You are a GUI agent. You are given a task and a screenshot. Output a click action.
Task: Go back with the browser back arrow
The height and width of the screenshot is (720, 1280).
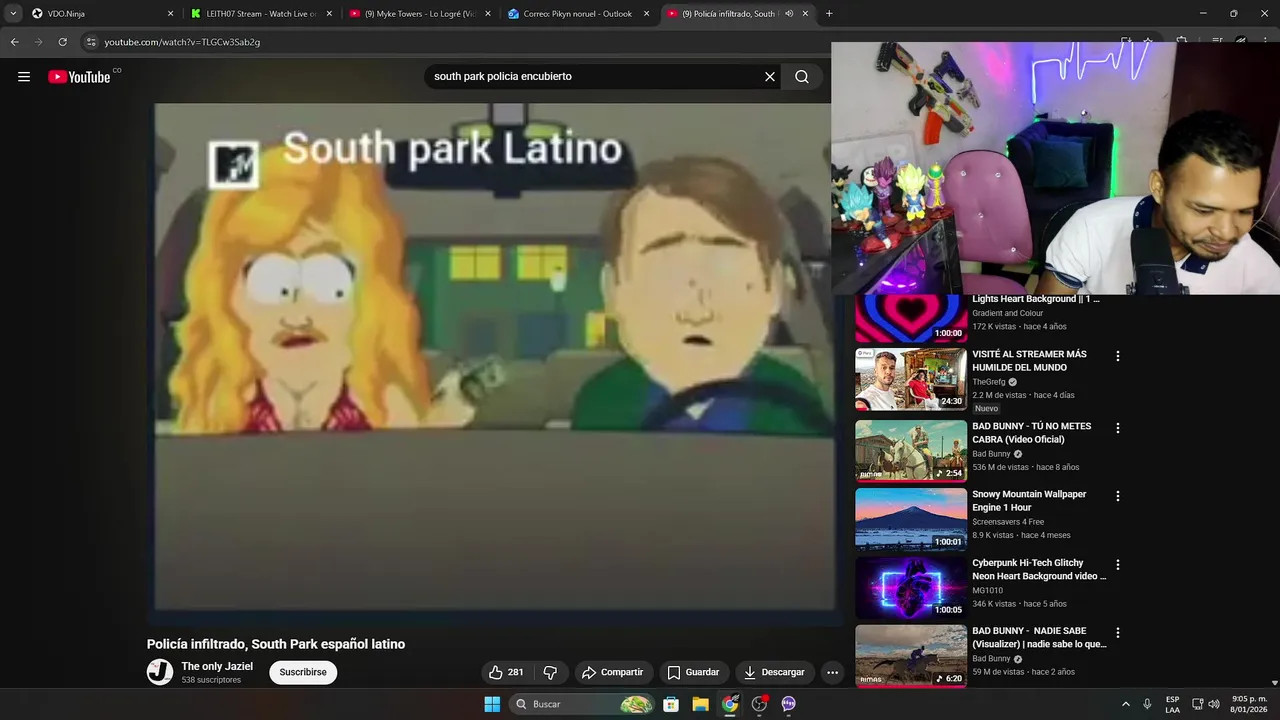point(14,42)
